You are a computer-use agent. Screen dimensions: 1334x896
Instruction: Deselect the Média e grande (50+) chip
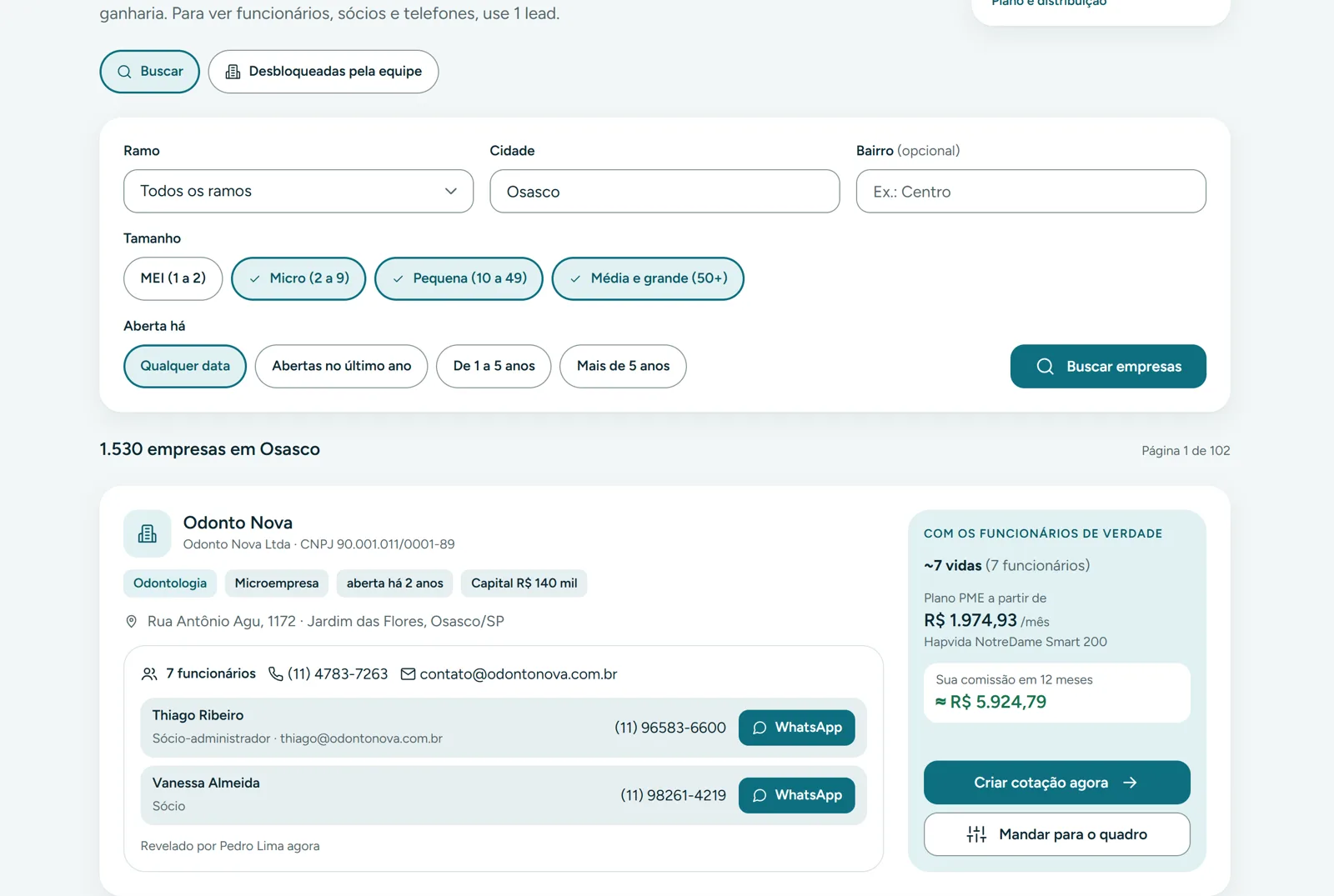(x=648, y=278)
